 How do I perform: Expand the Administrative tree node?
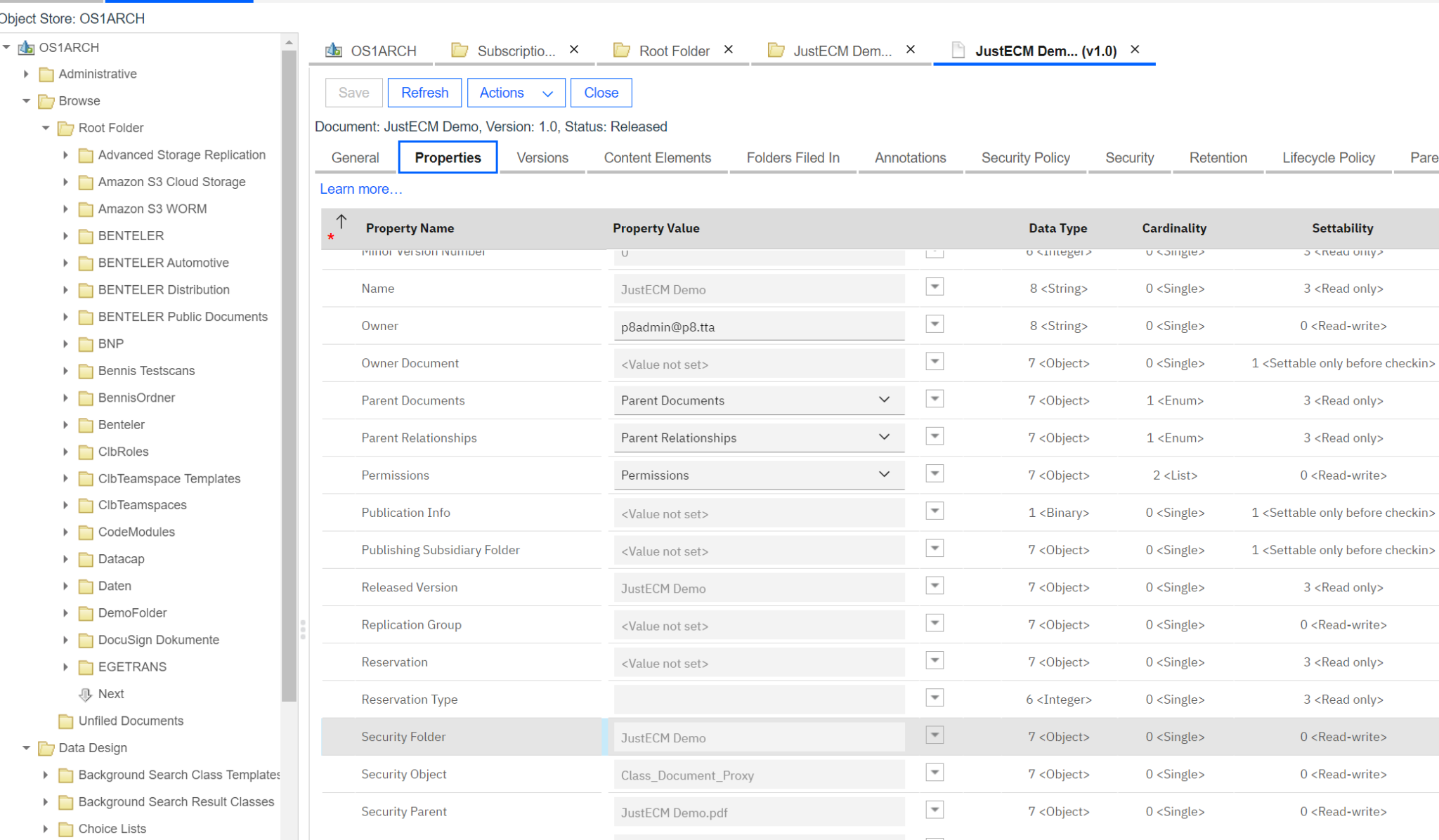click(26, 74)
